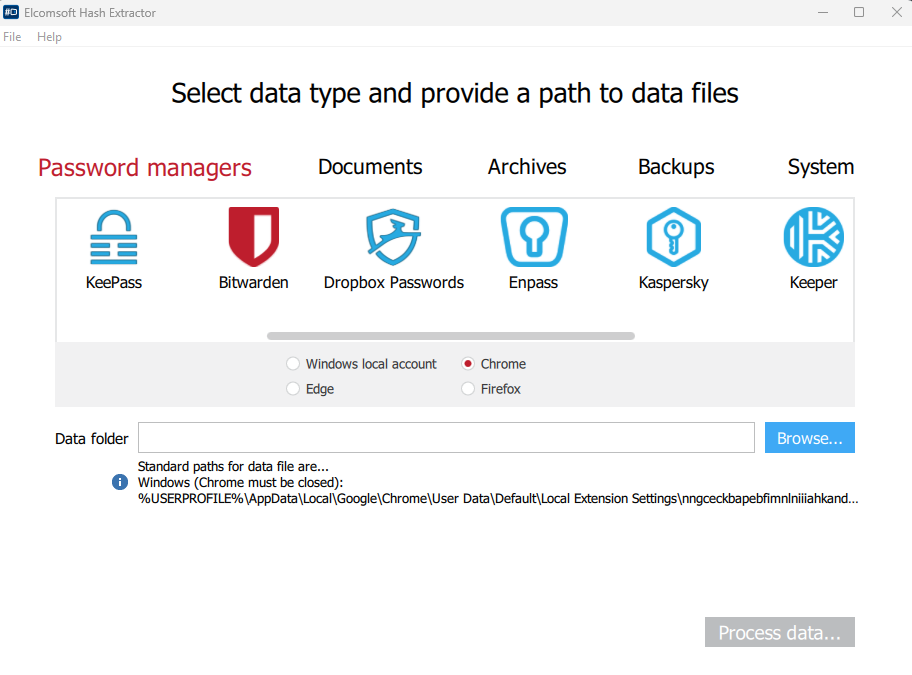Choose the Kaspersky key icon

(674, 237)
